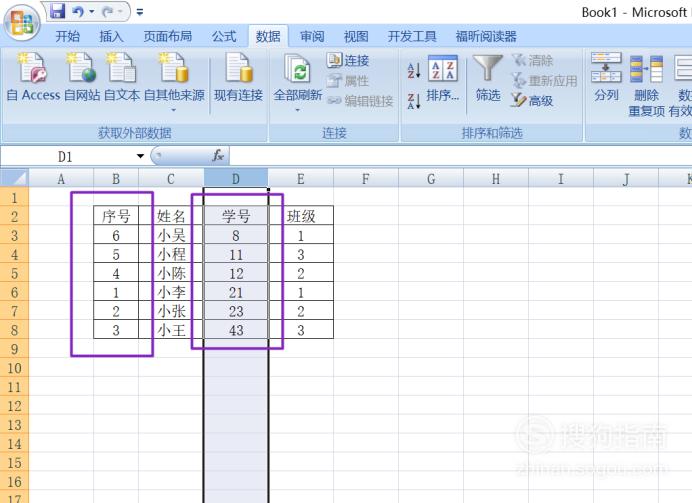Select row 12 header
This screenshot has height=503, width=692.
tap(14, 406)
